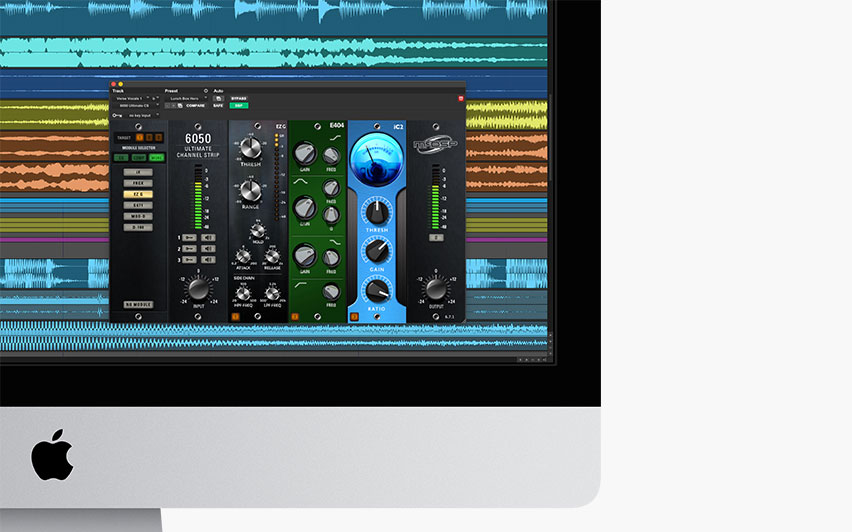Toggle key listen icon for slot 1
Image resolution: width=852 pixels, height=532 pixels.
189,237
